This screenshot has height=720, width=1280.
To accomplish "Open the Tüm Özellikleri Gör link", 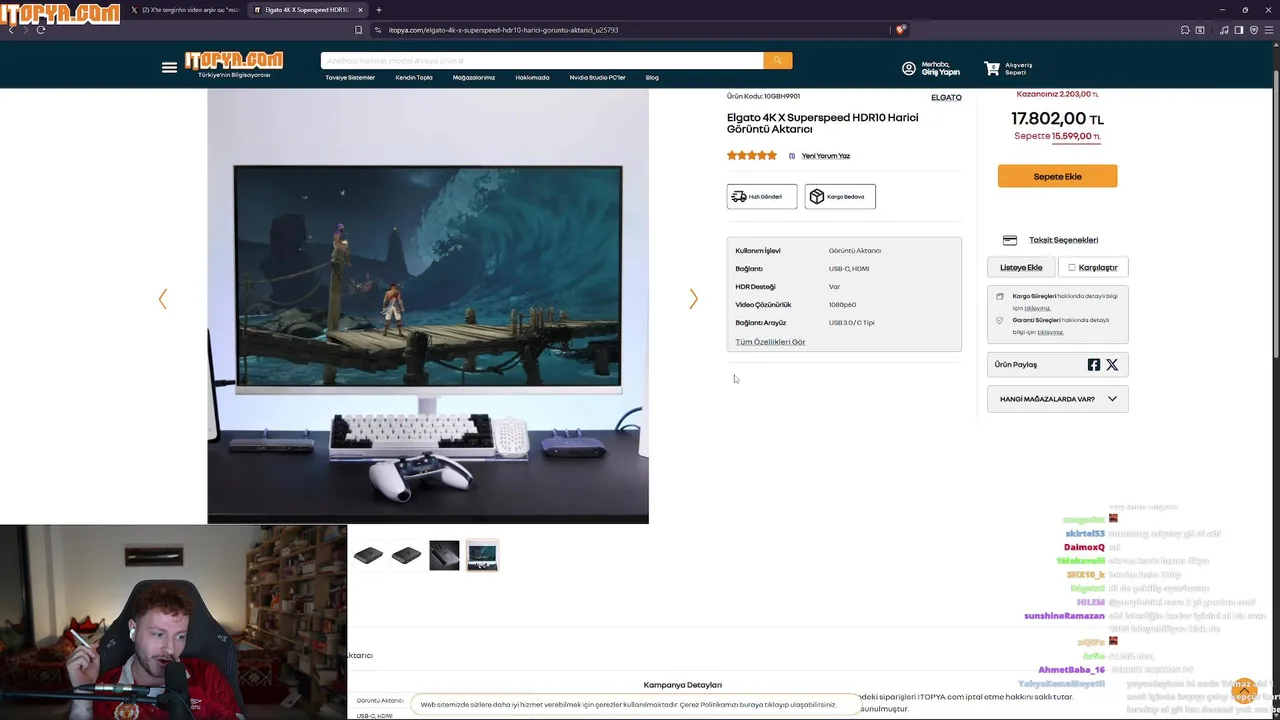I will click(x=770, y=342).
